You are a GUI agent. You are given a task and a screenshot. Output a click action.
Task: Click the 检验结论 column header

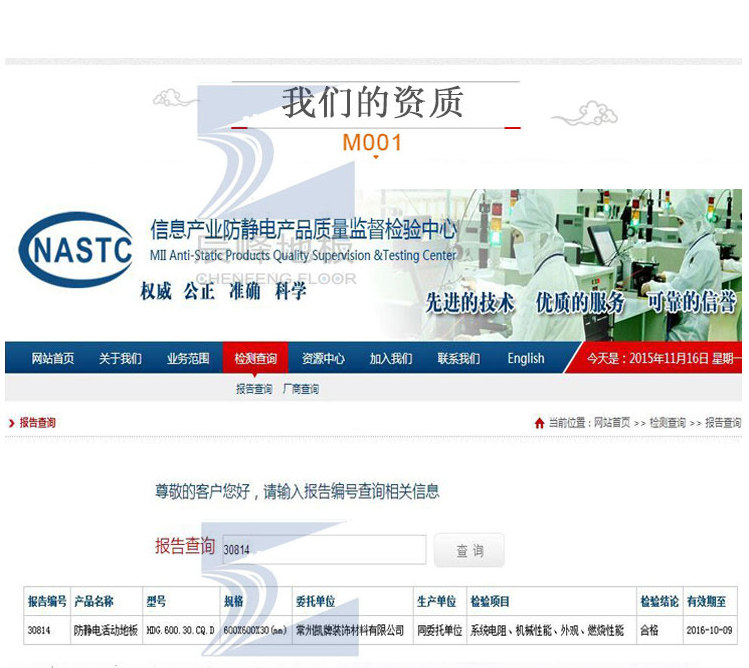(x=660, y=601)
